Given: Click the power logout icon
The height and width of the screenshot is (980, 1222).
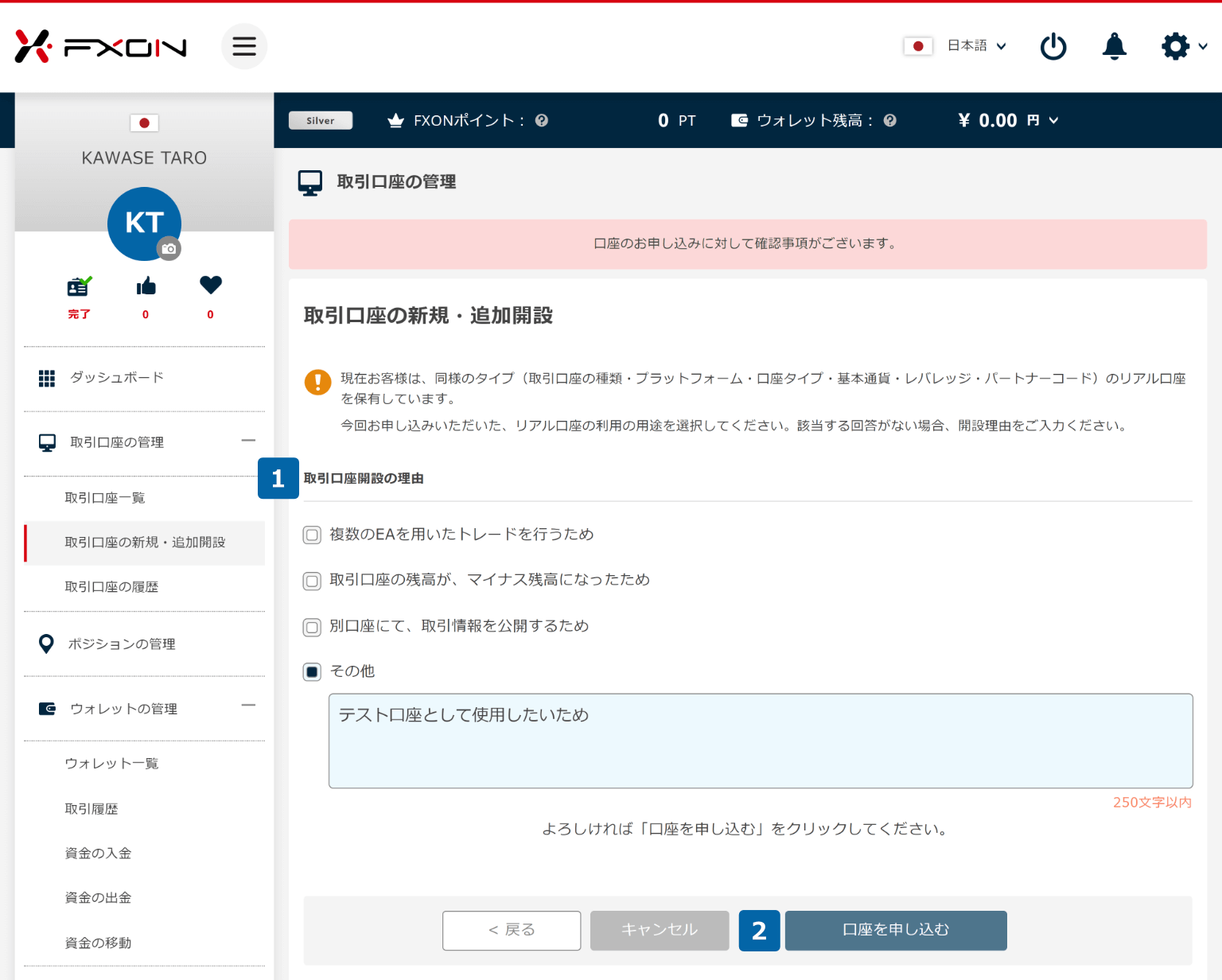Looking at the screenshot, I should 1053,46.
